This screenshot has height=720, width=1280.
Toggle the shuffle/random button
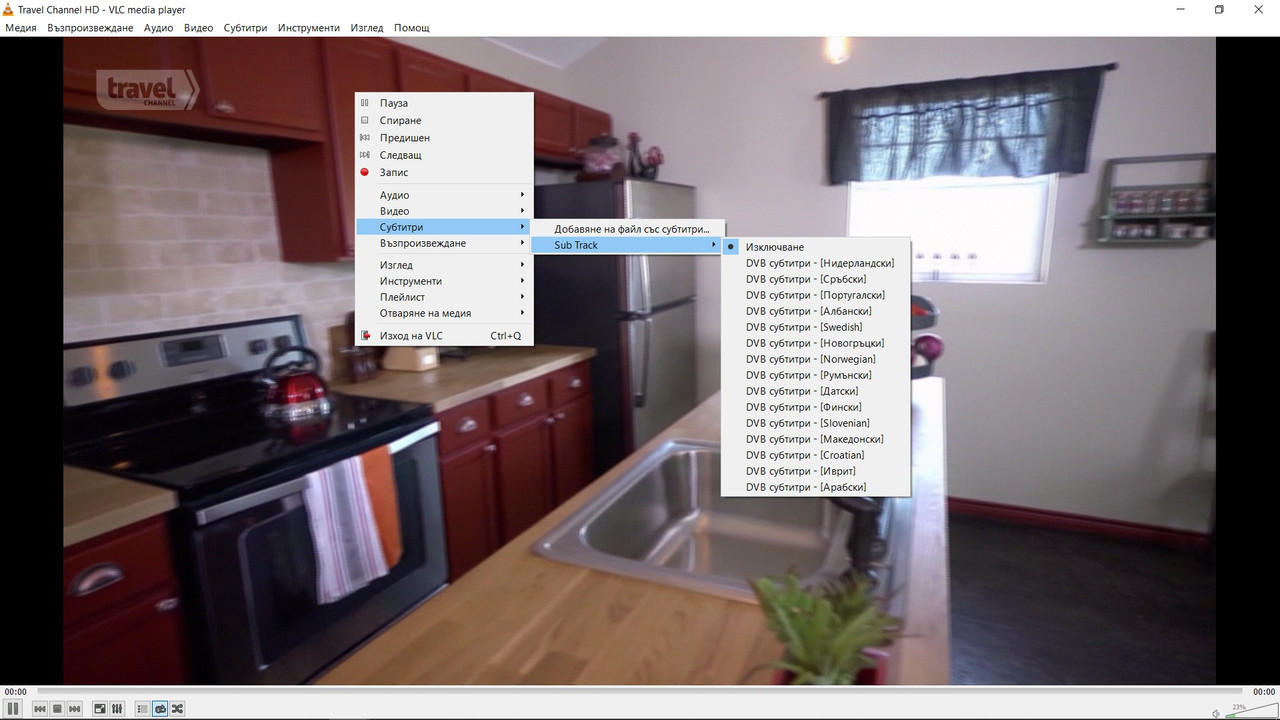tap(177, 709)
